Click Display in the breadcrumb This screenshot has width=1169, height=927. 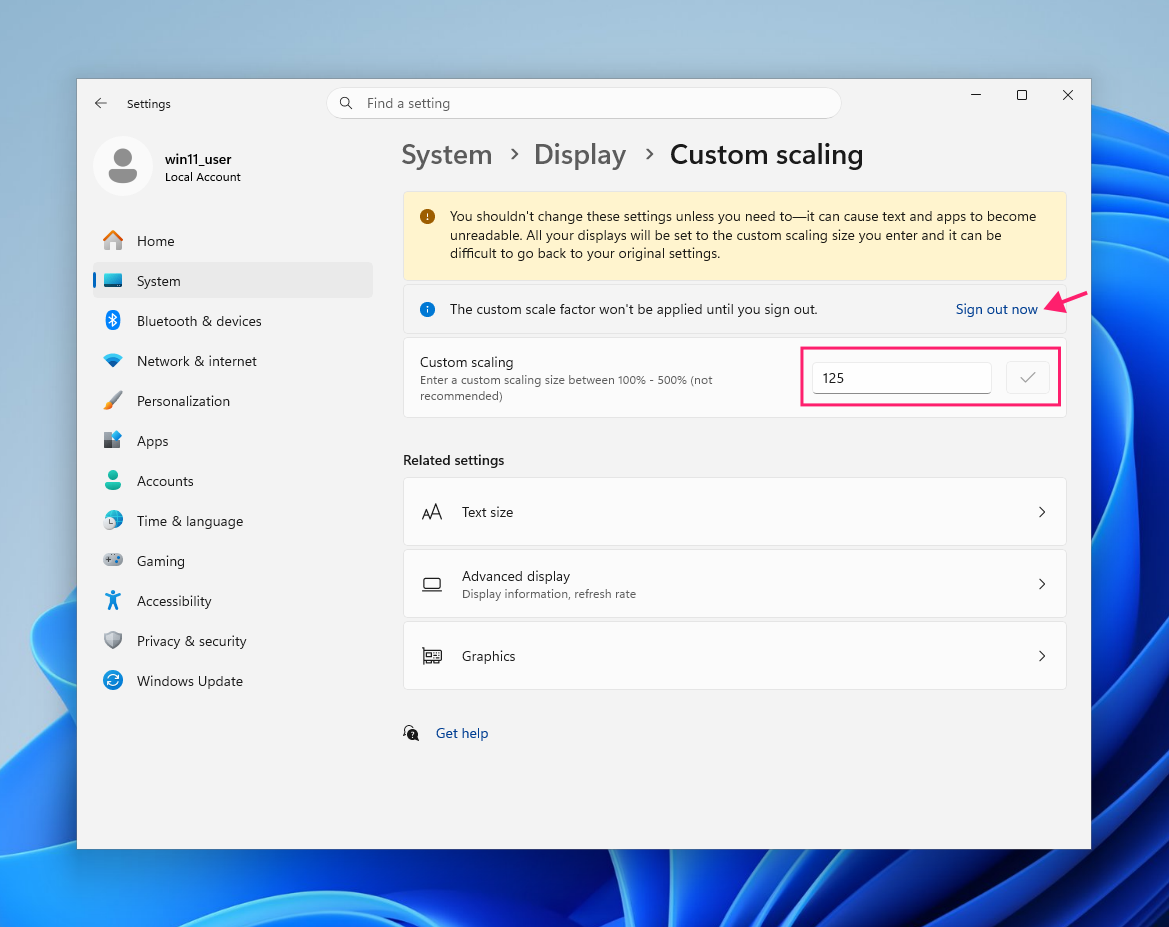click(x=580, y=155)
